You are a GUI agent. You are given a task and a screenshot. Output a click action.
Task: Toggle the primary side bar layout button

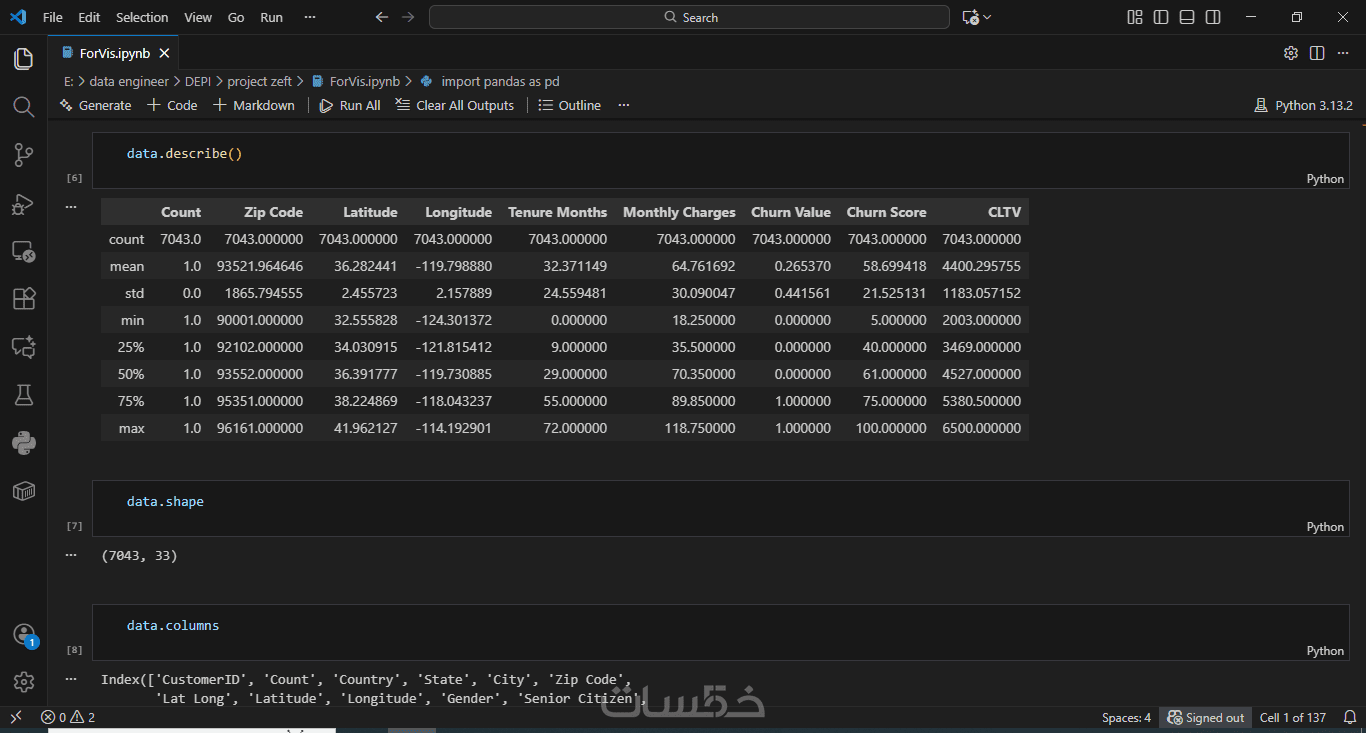coord(1161,17)
